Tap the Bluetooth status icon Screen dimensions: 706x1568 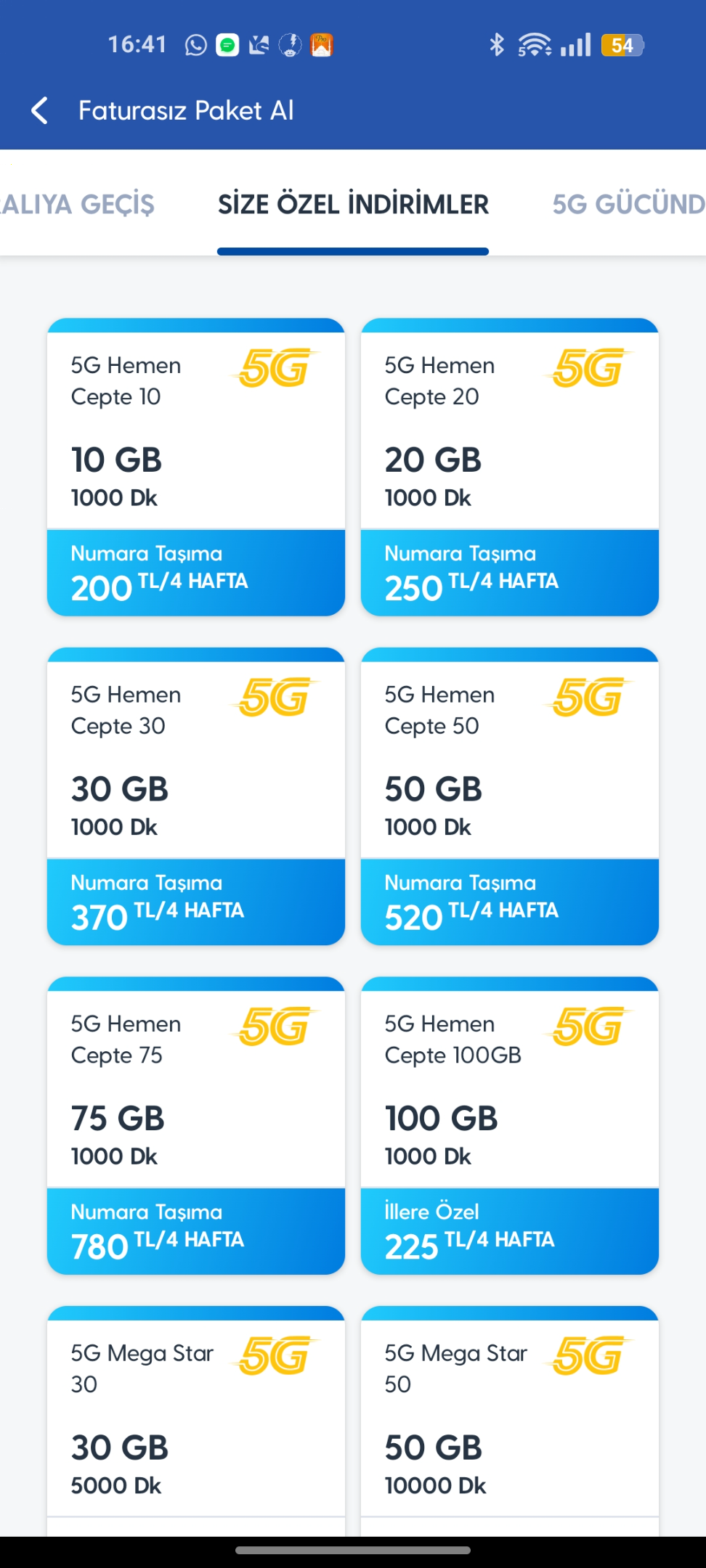[497, 45]
